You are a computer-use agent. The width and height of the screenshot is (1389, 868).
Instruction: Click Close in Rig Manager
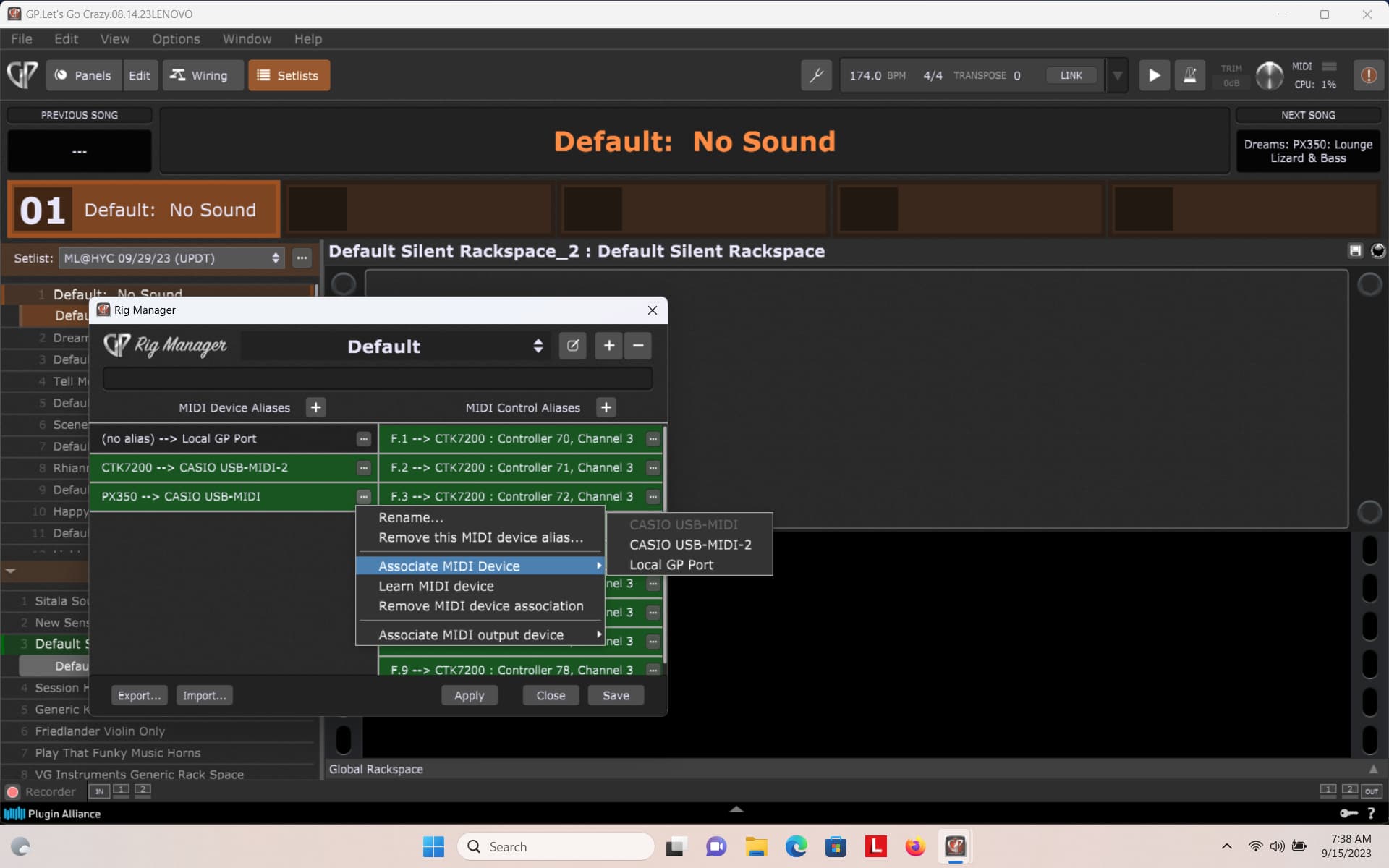click(551, 696)
